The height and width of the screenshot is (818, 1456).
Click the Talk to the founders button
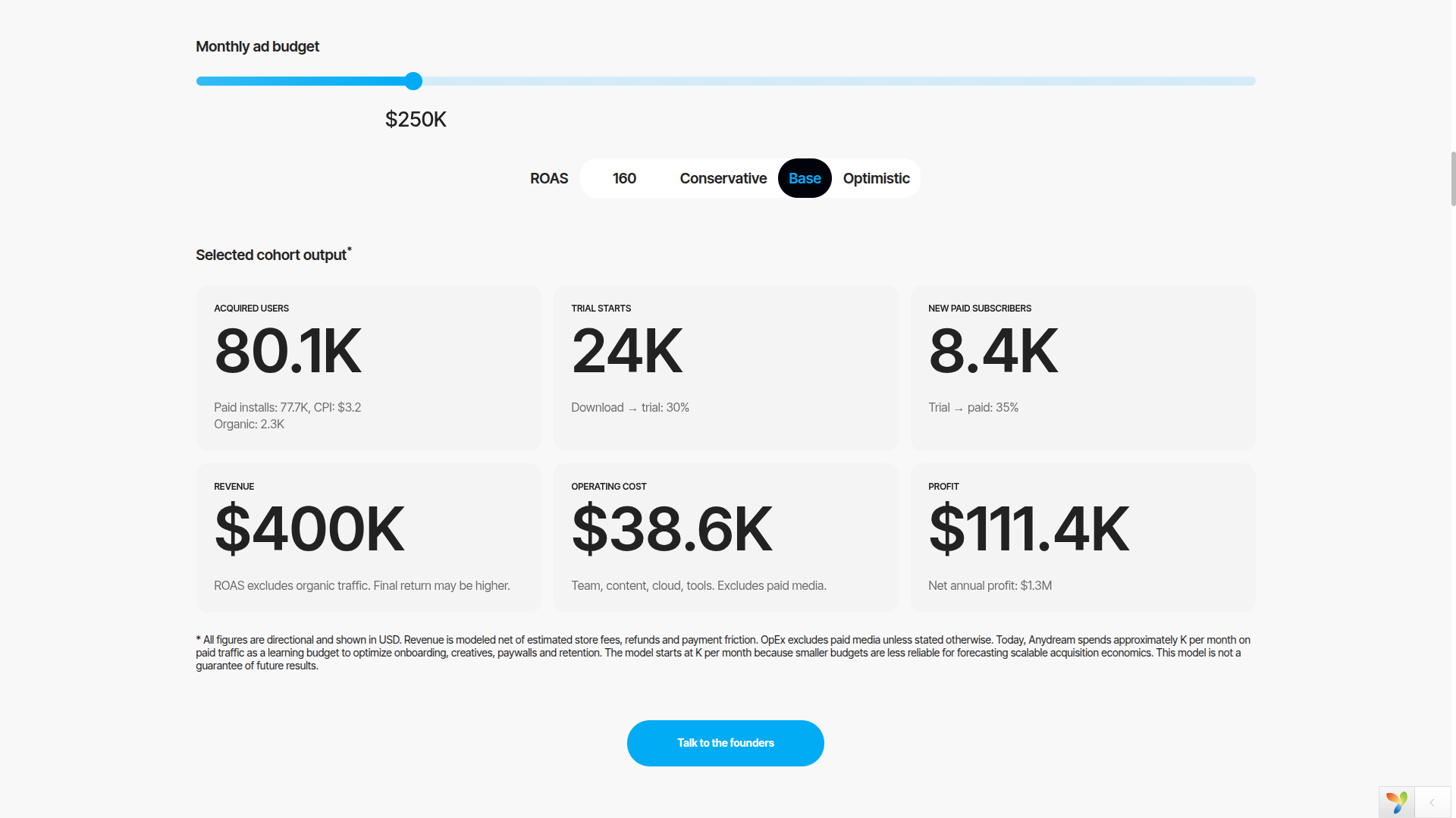pos(725,743)
